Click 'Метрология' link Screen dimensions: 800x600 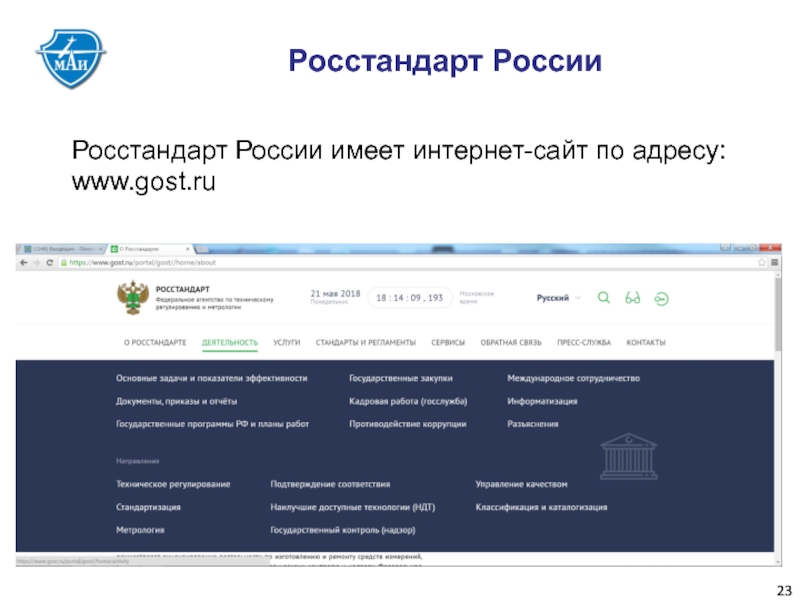tap(140, 530)
